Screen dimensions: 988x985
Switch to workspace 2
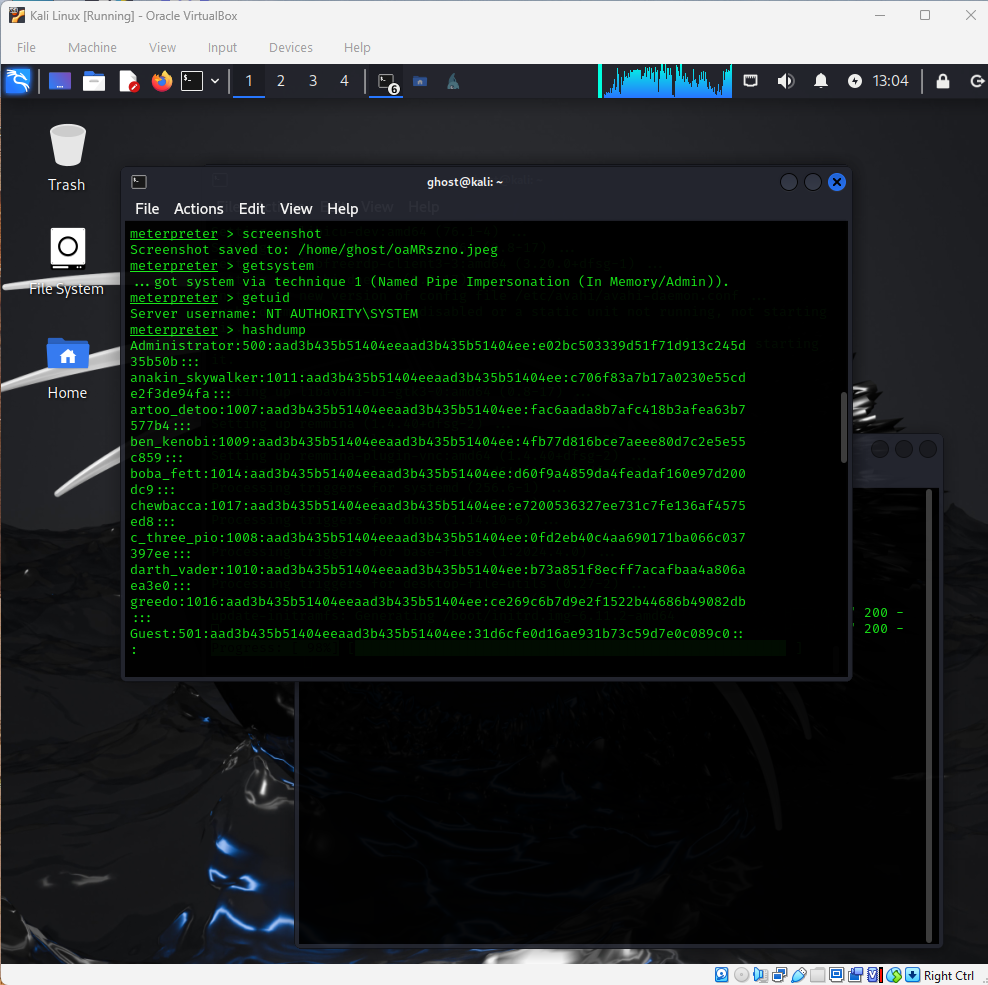click(x=281, y=81)
